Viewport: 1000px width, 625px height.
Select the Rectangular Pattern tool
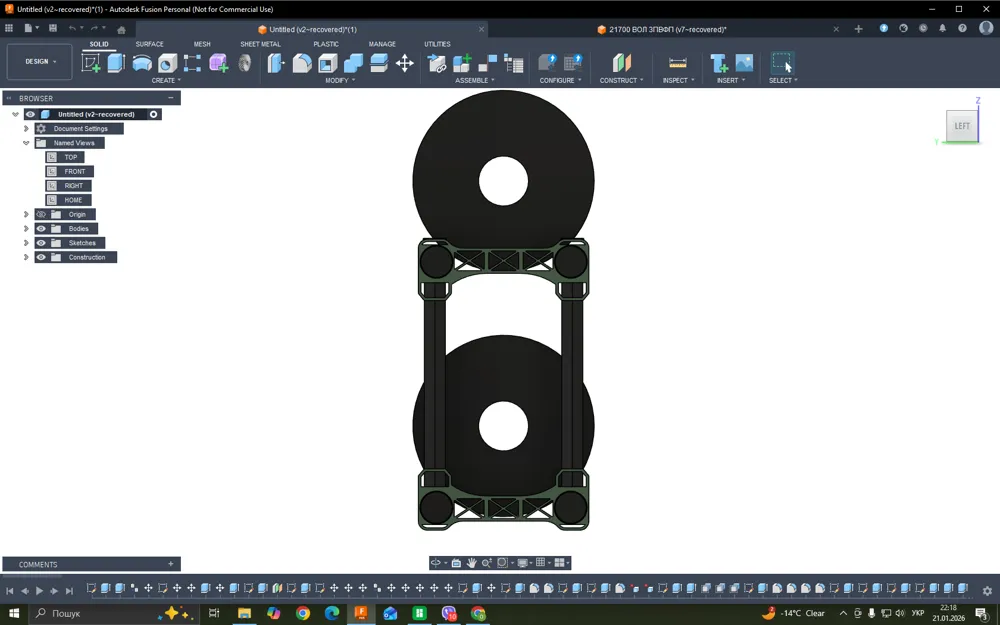click(x=192, y=63)
